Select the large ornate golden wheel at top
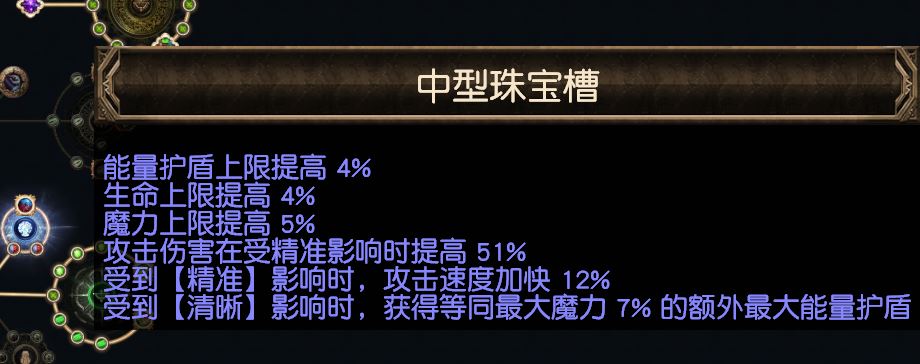The width and height of the screenshot is (920, 364). tap(141, 13)
